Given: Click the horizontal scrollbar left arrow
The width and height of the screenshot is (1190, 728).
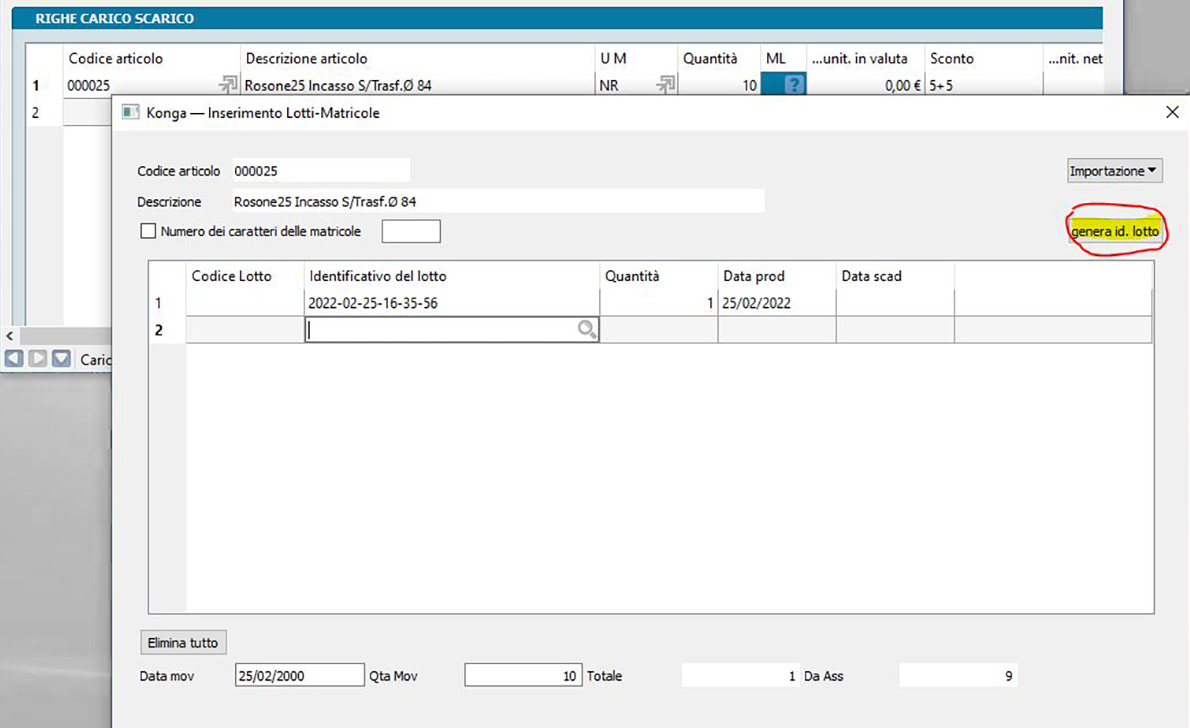Looking at the screenshot, I should 10,336.
